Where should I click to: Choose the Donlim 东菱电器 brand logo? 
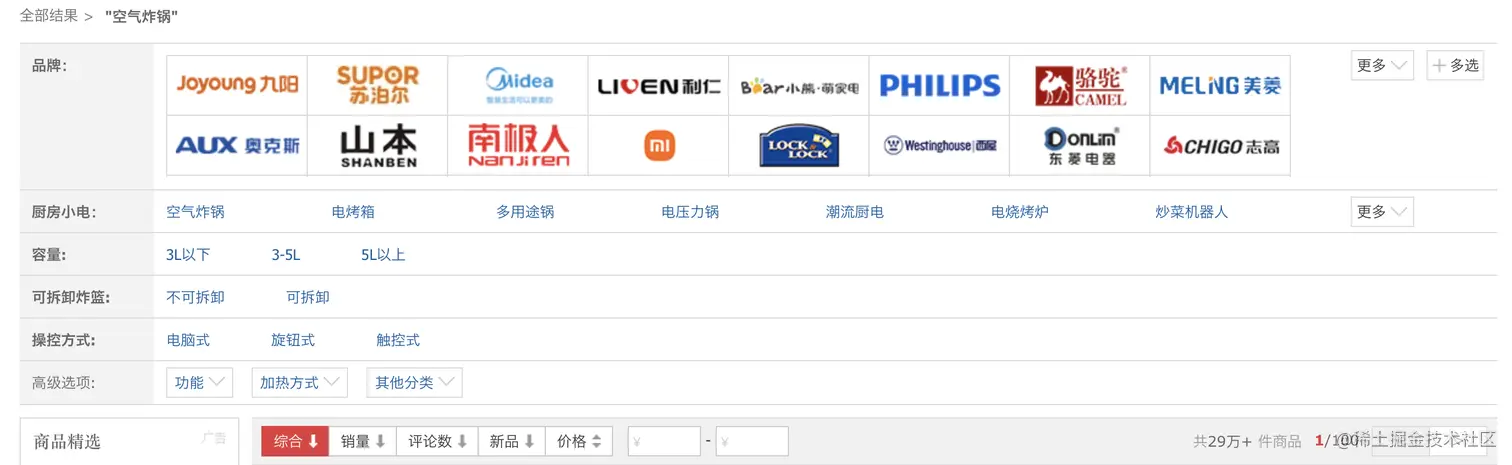[x=1080, y=146]
